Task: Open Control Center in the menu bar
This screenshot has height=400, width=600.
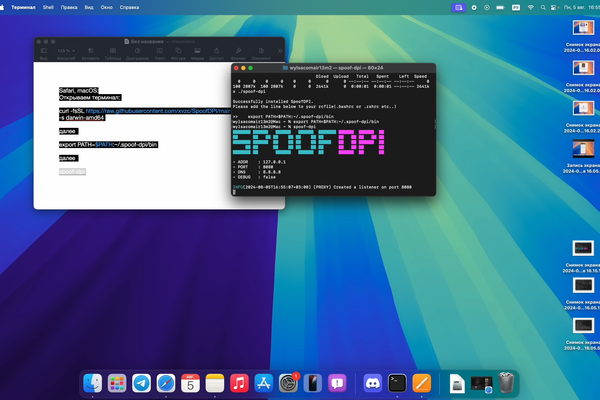Action: tap(554, 7)
